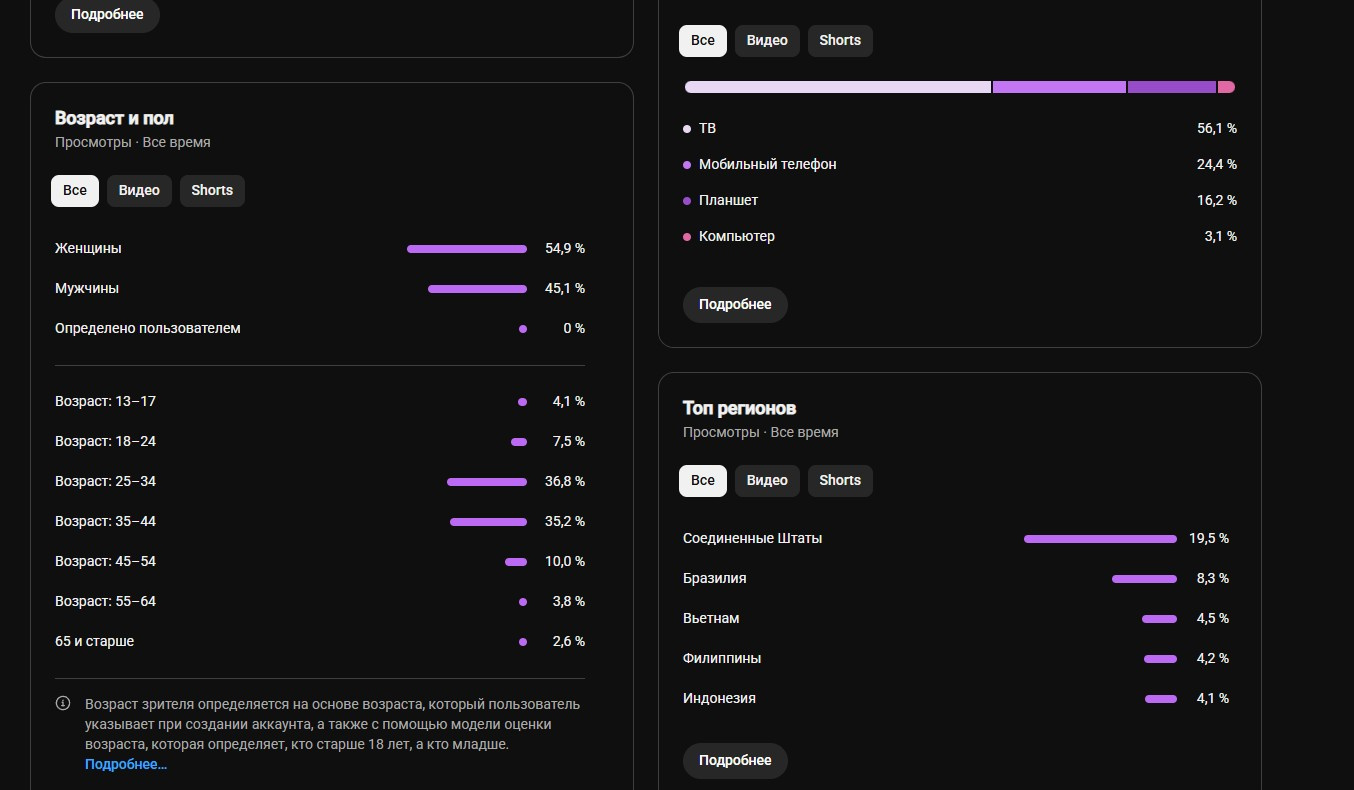Click the Женщины percentage bar
Screen dimensions: 1354x790
pos(467,249)
